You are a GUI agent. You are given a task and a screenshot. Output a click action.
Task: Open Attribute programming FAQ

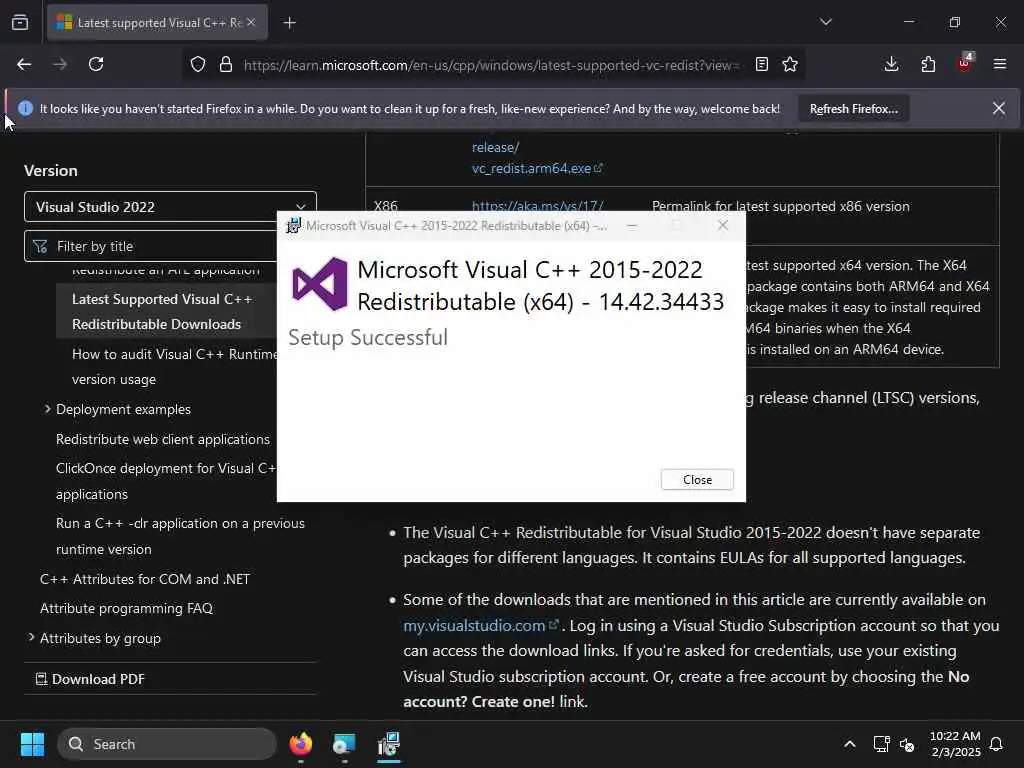tap(126, 608)
